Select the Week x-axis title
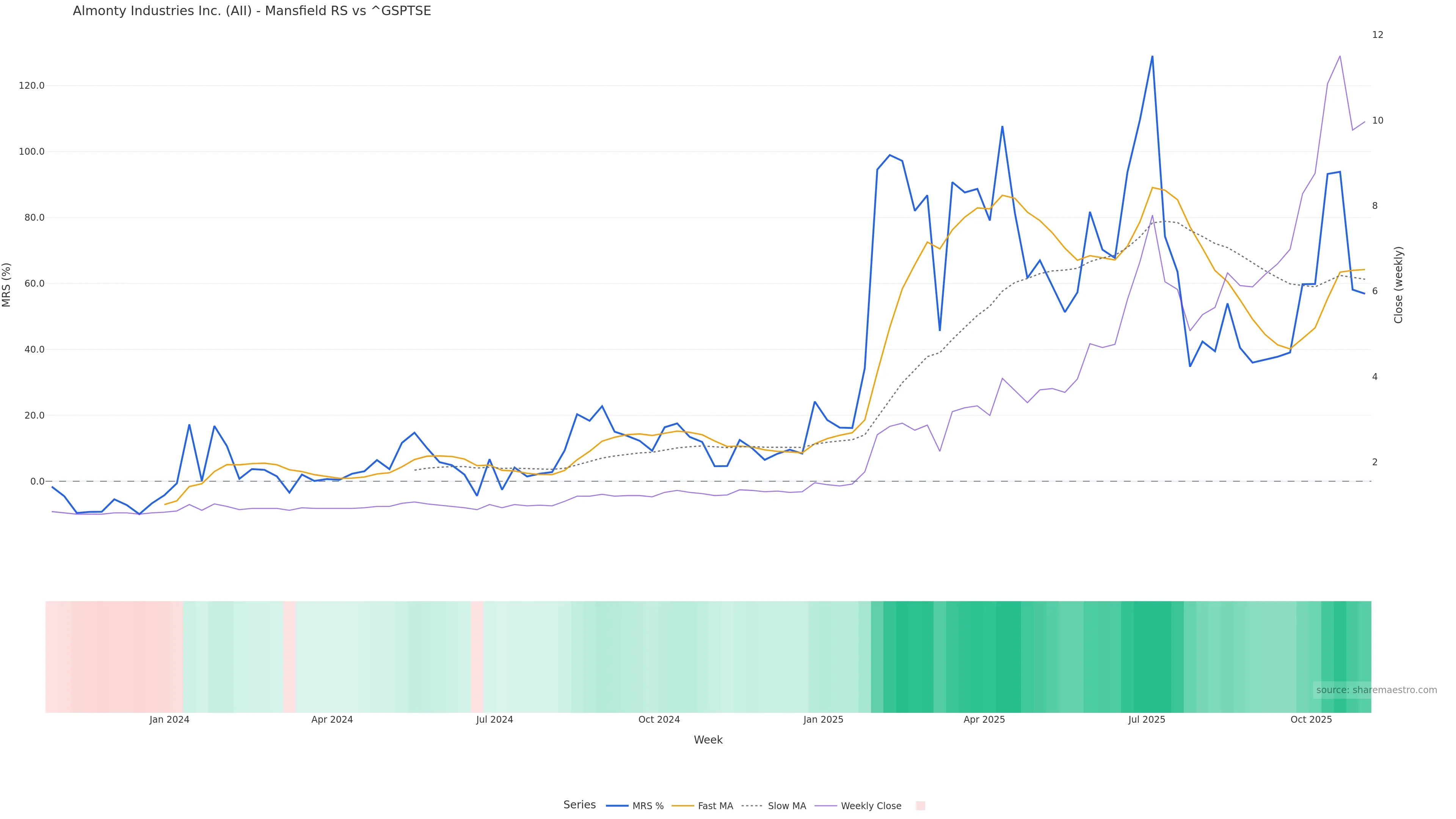 (708, 740)
